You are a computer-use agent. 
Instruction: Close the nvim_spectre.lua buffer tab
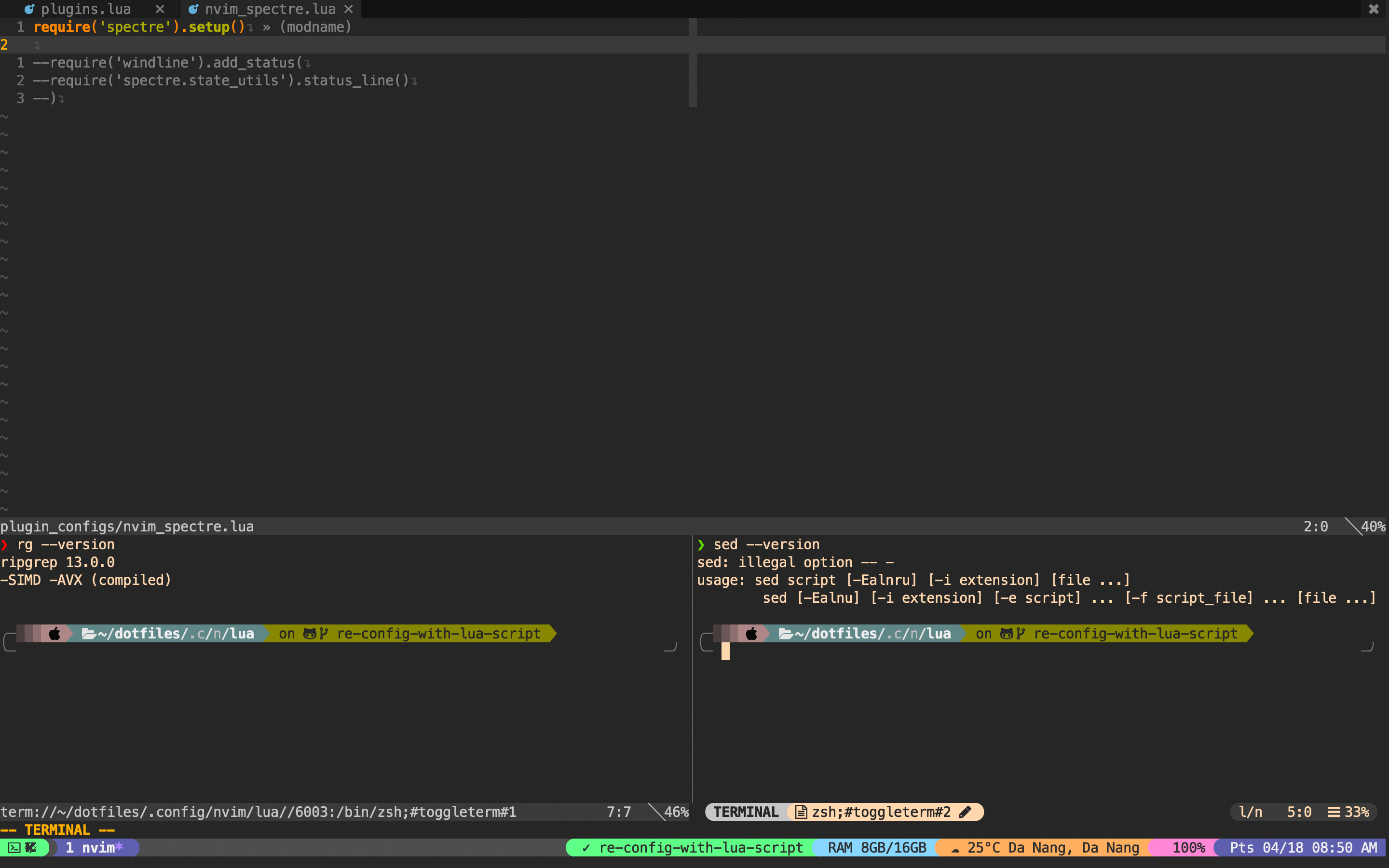(x=348, y=9)
